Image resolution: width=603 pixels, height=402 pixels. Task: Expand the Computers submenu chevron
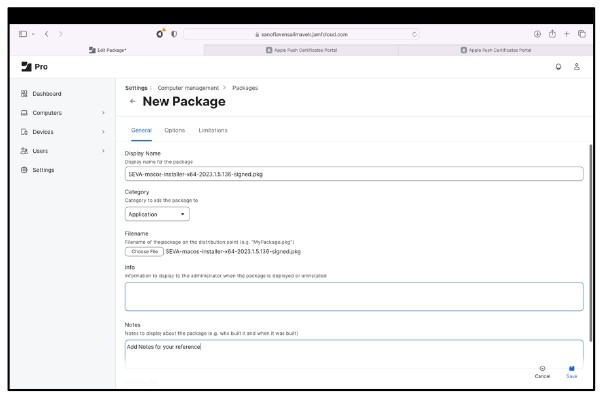tap(103, 113)
